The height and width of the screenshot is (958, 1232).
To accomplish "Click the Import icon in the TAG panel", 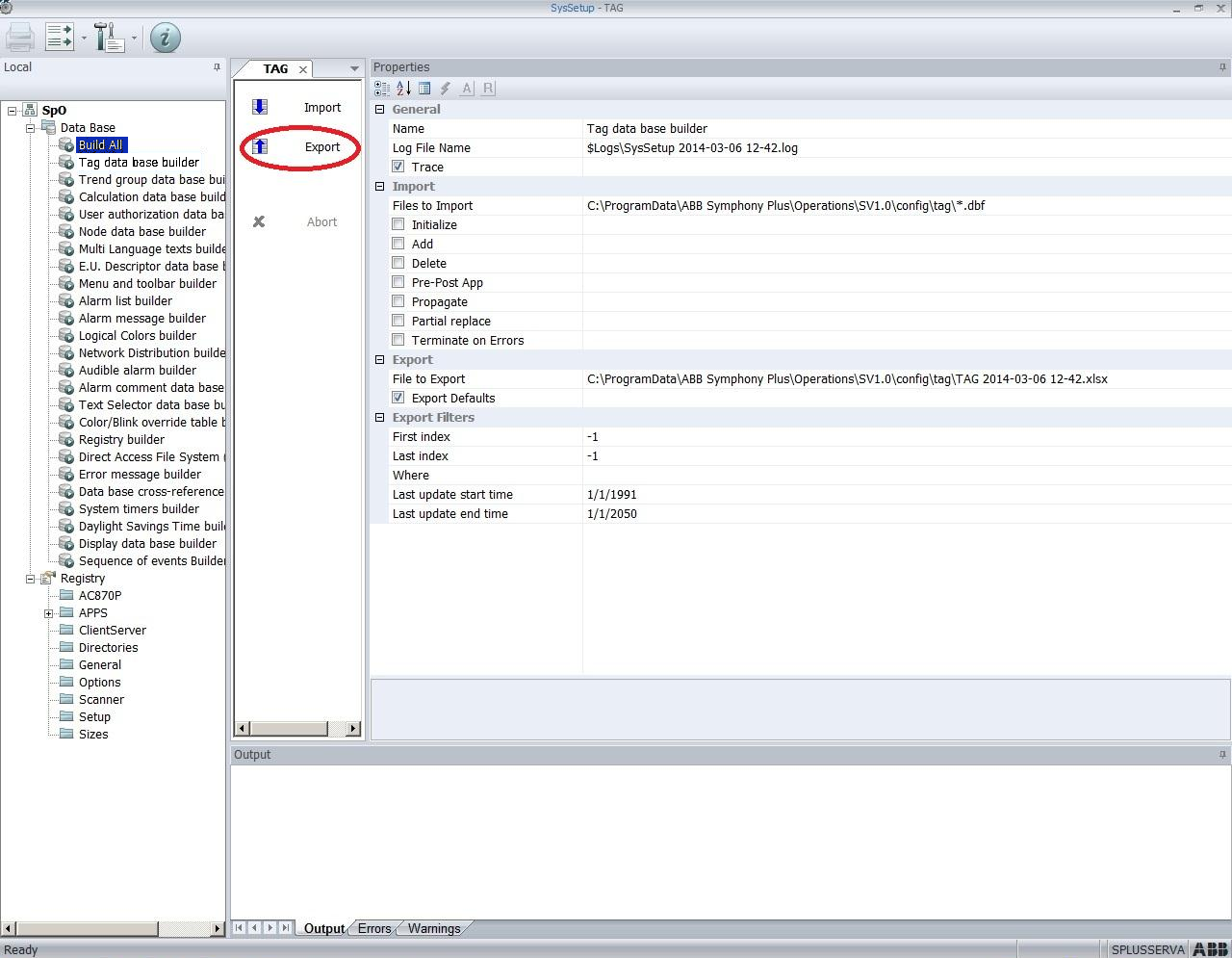I will point(259,106).
